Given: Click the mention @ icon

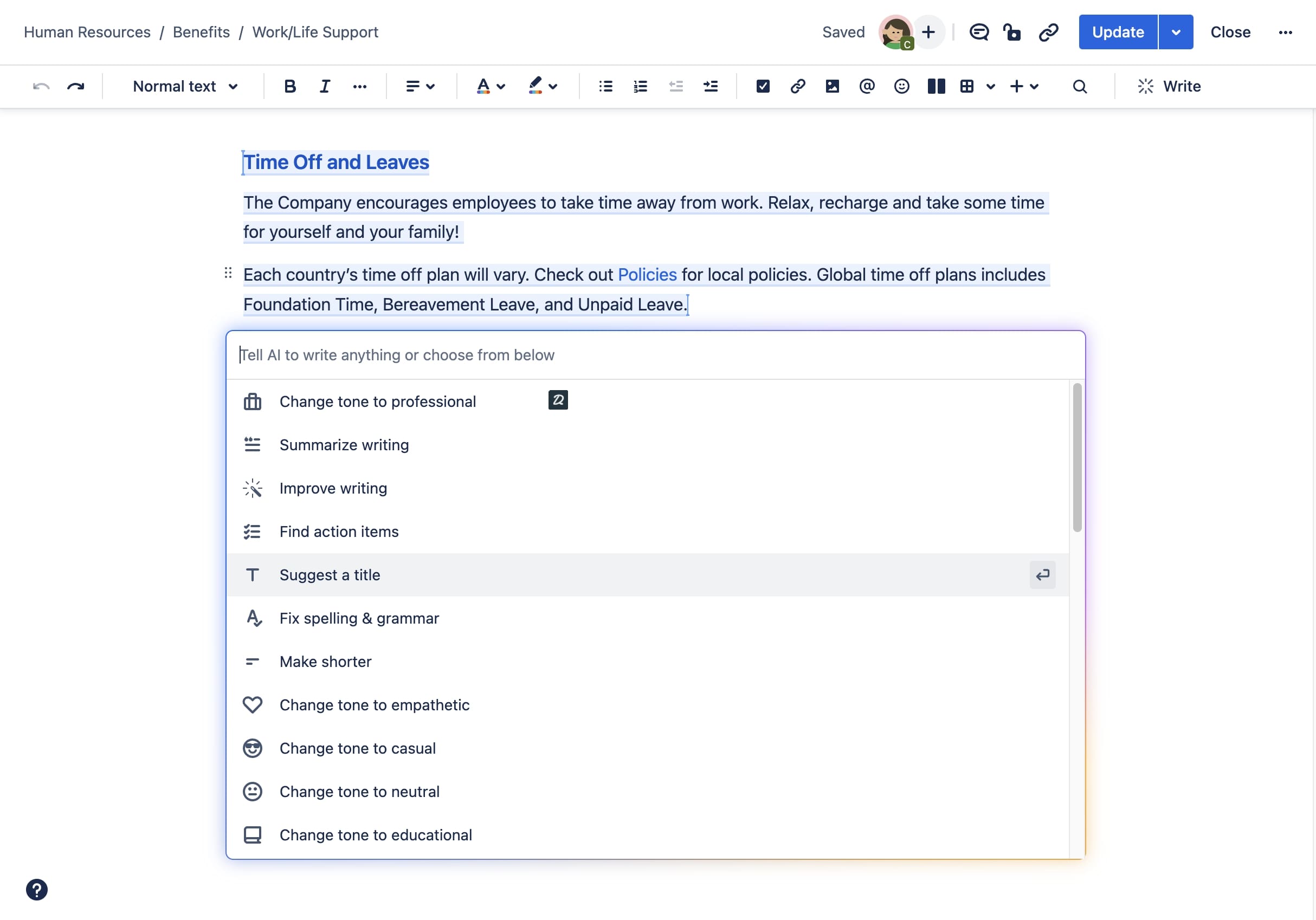Looking at the screenshot, I should [x=867, y=87].
